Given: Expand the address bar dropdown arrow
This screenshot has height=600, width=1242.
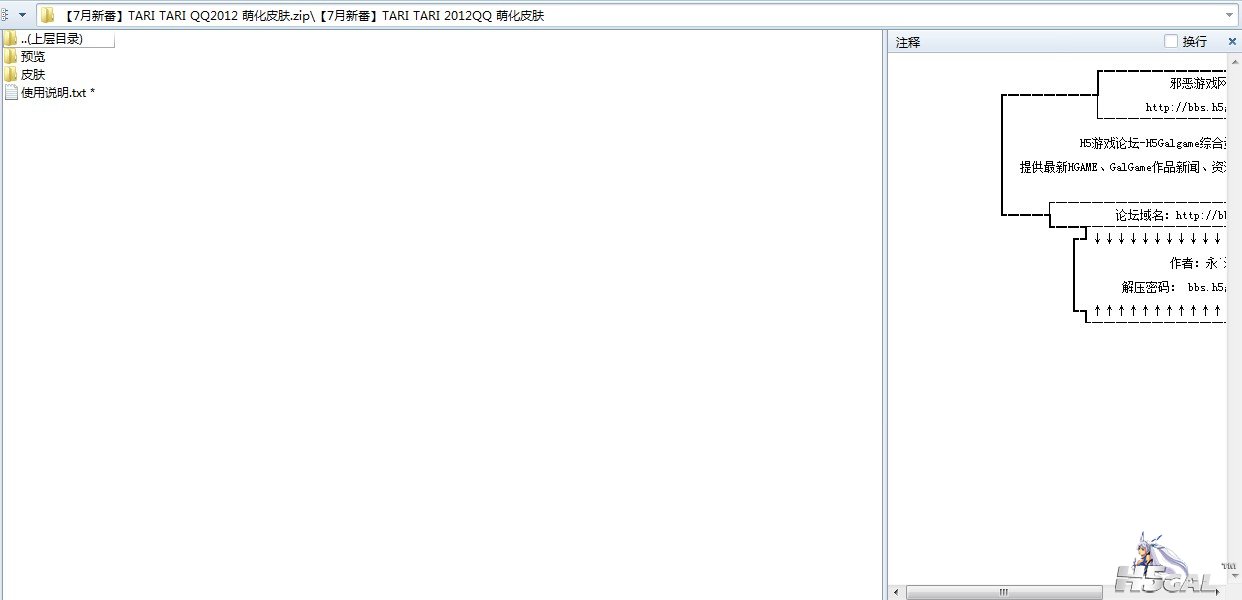Looking at the screenshot, I should coord(1230,15).
